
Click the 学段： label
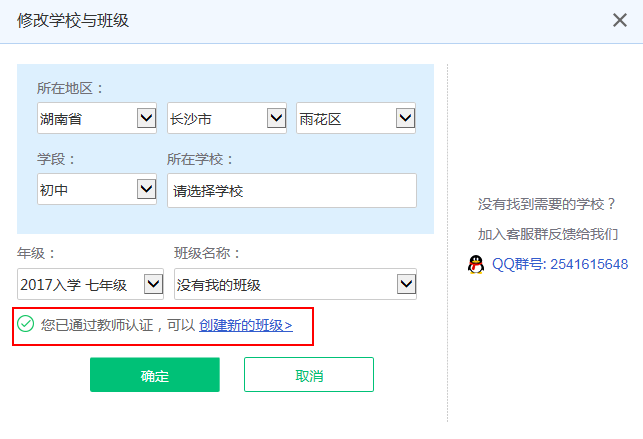[56, 159]
